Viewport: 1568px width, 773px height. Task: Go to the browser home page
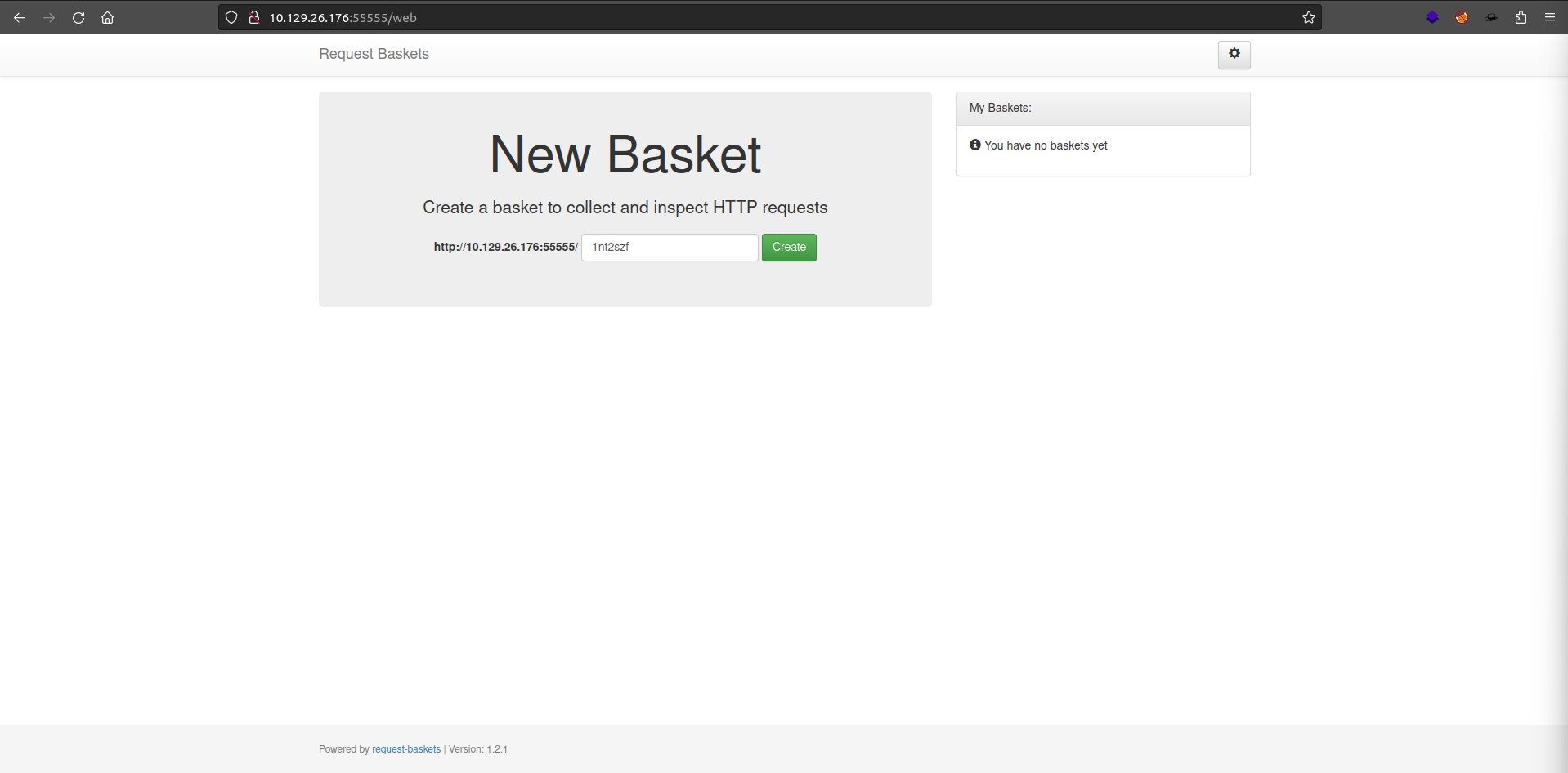[107, 17]
